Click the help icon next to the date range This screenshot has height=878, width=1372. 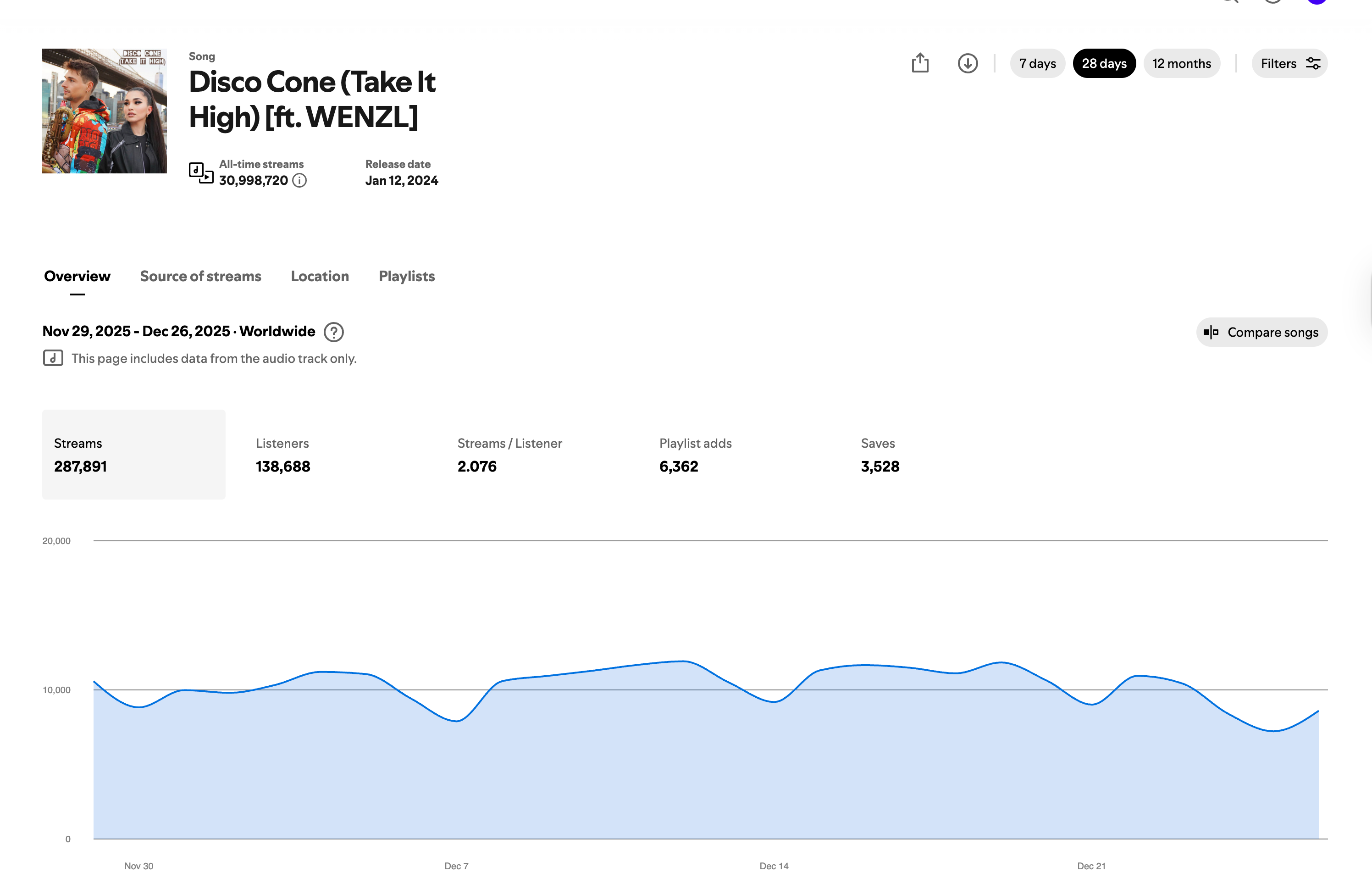tap(333, 332)
